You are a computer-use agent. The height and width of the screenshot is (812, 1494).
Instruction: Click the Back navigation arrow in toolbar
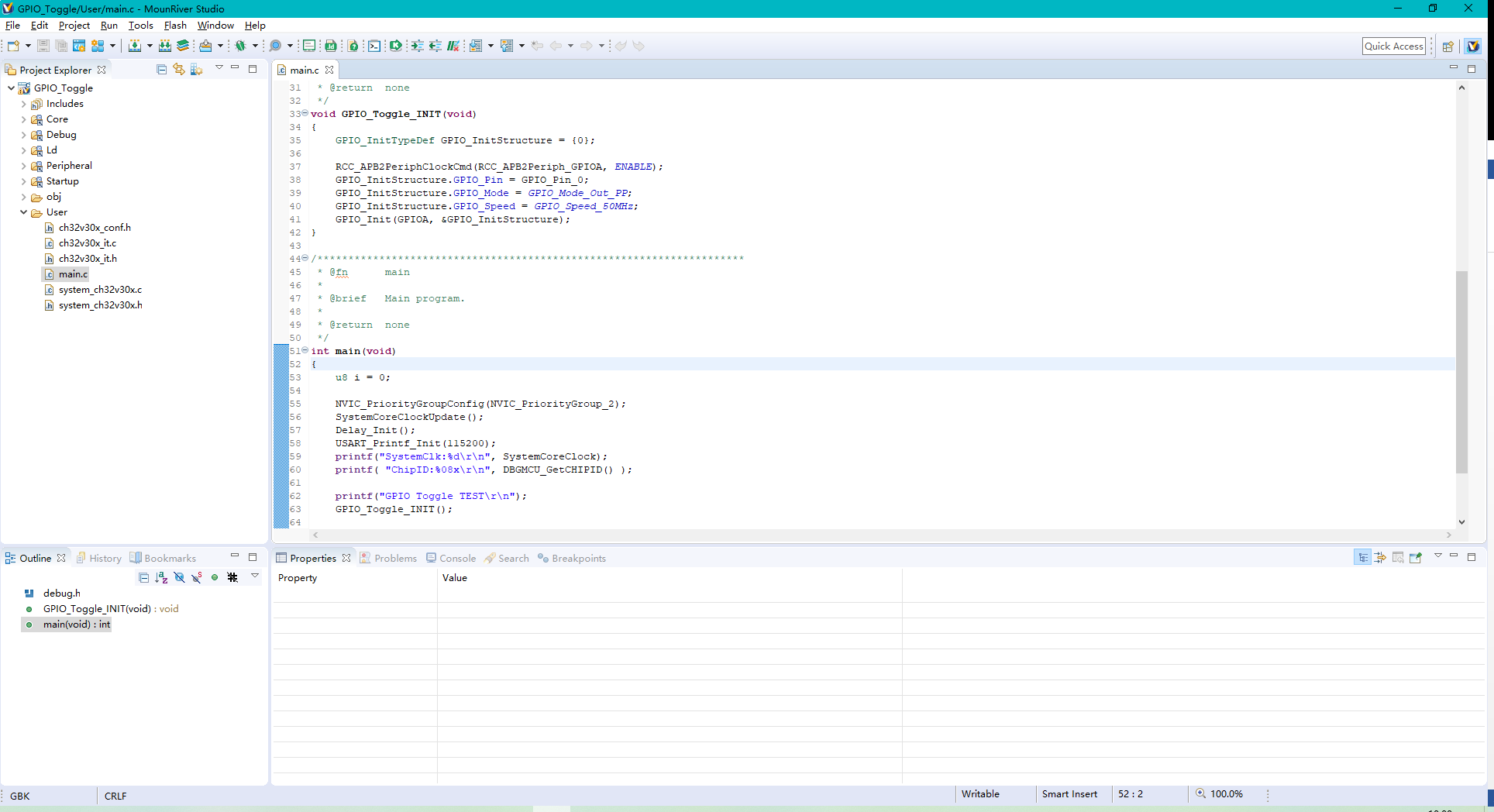(556, 46)
